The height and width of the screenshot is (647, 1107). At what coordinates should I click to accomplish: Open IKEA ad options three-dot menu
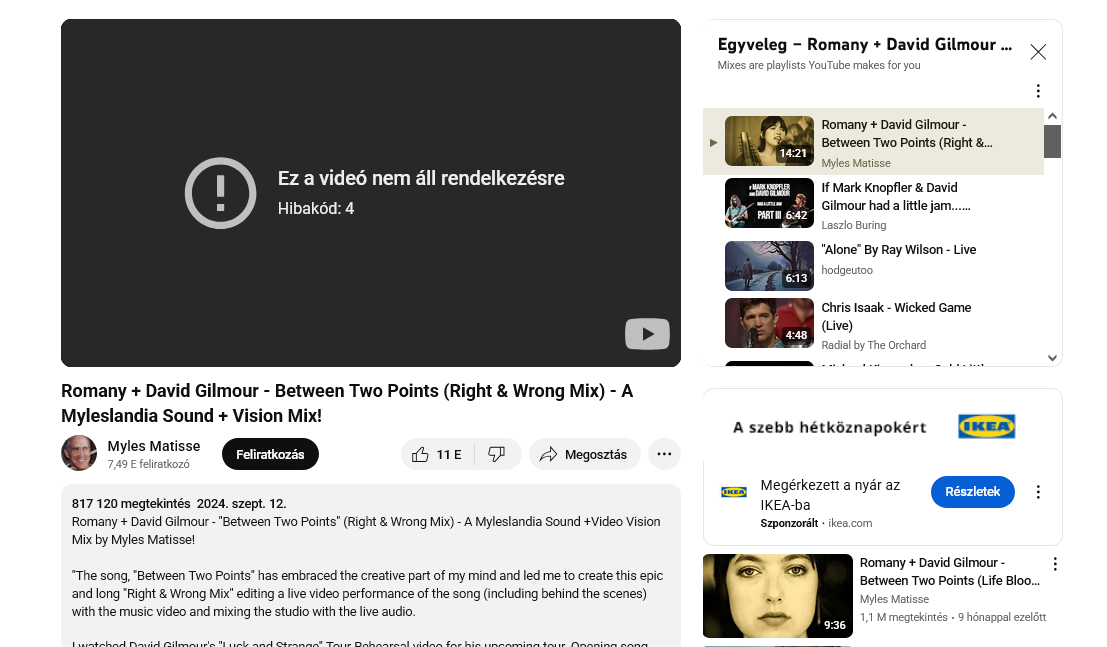[1037, 492]
